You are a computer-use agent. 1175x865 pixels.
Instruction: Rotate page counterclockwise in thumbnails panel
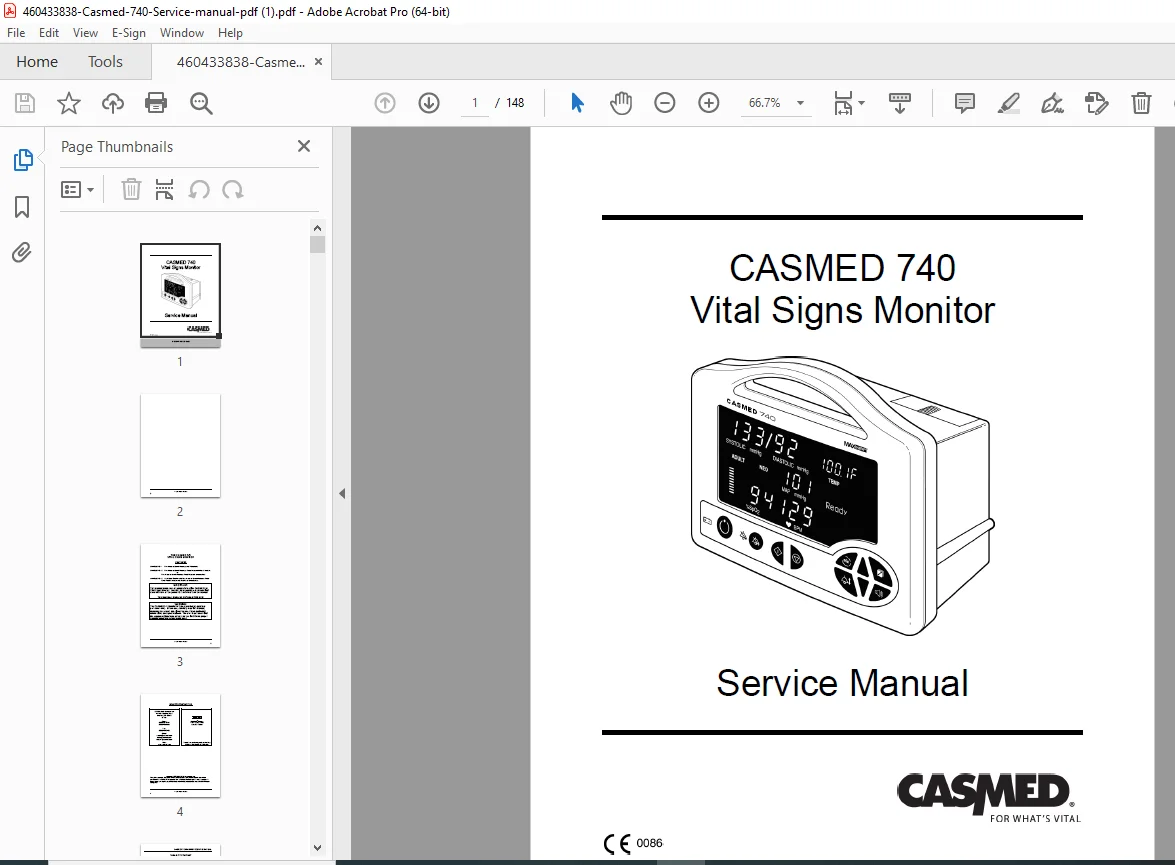[199, 190]
